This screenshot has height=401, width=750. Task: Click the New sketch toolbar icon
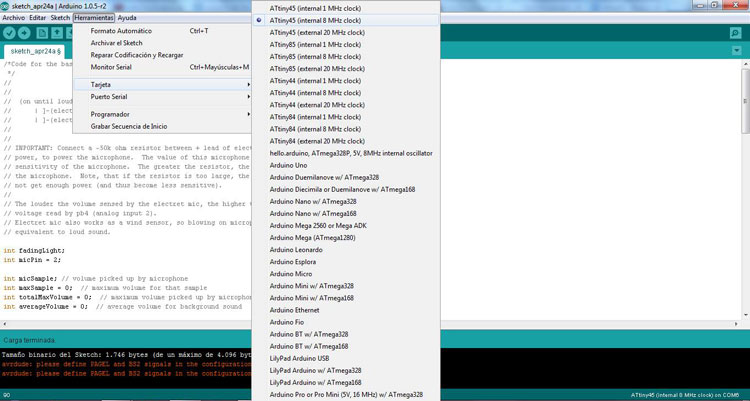[x=42, y=33]
